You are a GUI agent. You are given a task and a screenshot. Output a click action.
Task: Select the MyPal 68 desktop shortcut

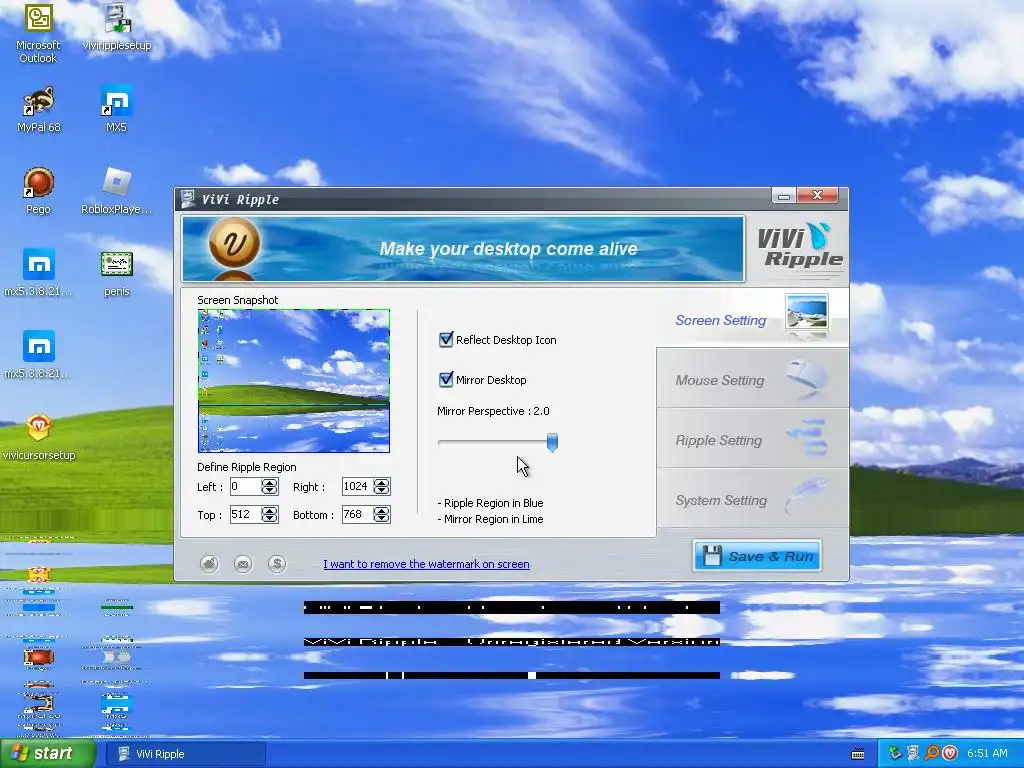(39, 110)
